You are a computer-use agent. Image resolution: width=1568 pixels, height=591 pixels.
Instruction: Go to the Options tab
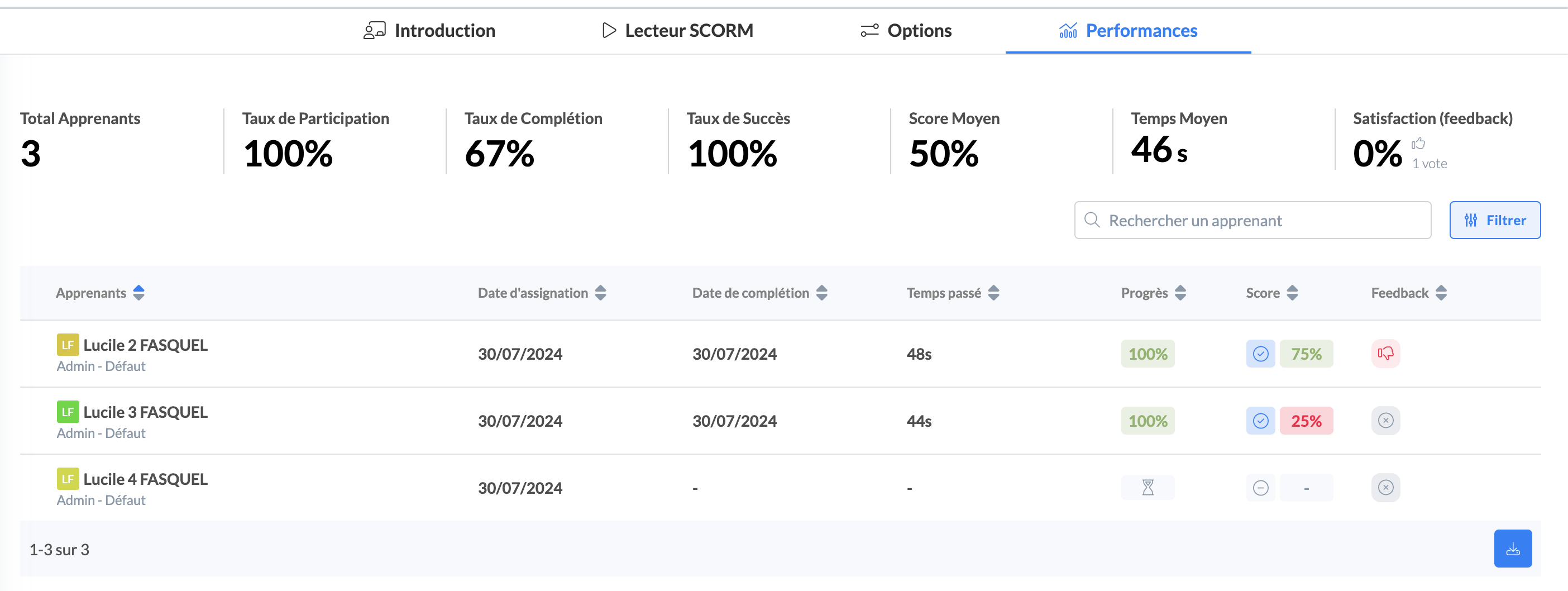point(906,30)
